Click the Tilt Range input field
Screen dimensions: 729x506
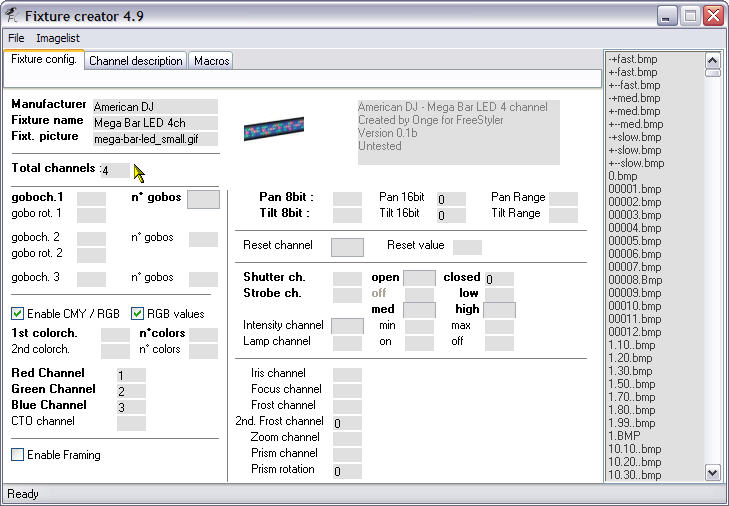point(563,215)
